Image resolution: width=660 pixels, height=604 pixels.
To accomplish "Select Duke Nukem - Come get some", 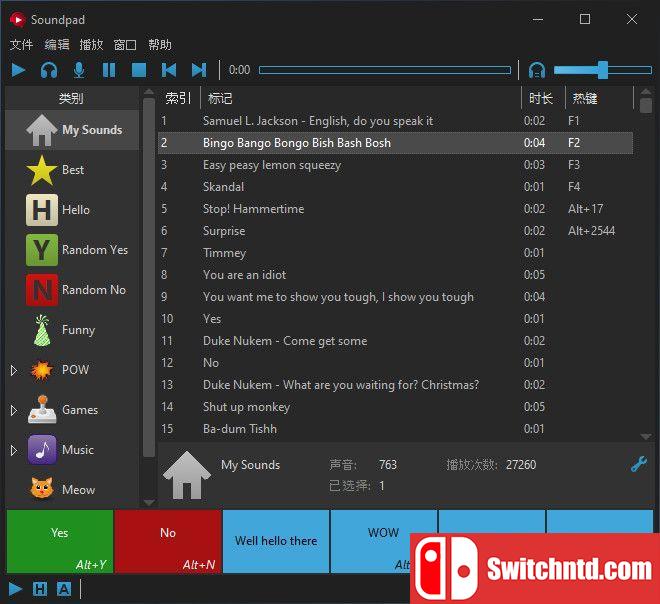I will click(x=396, y=341).
